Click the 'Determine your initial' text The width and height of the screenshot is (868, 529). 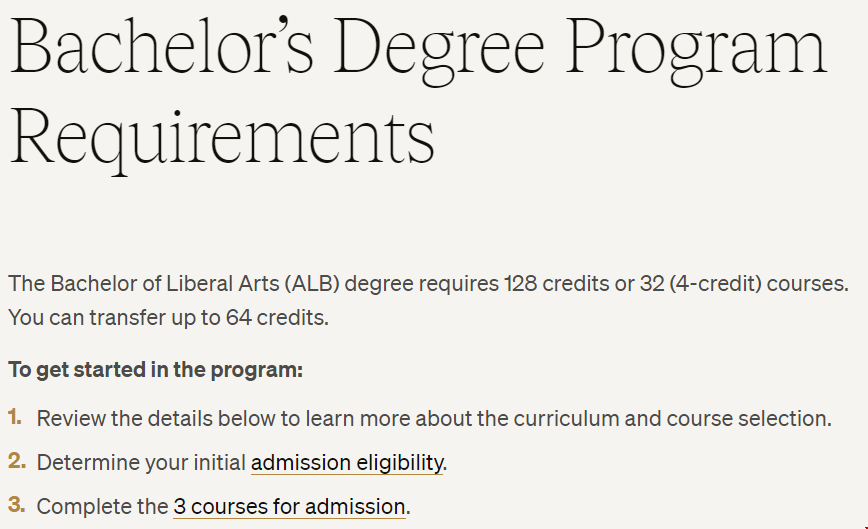click(x=141, y=463)
